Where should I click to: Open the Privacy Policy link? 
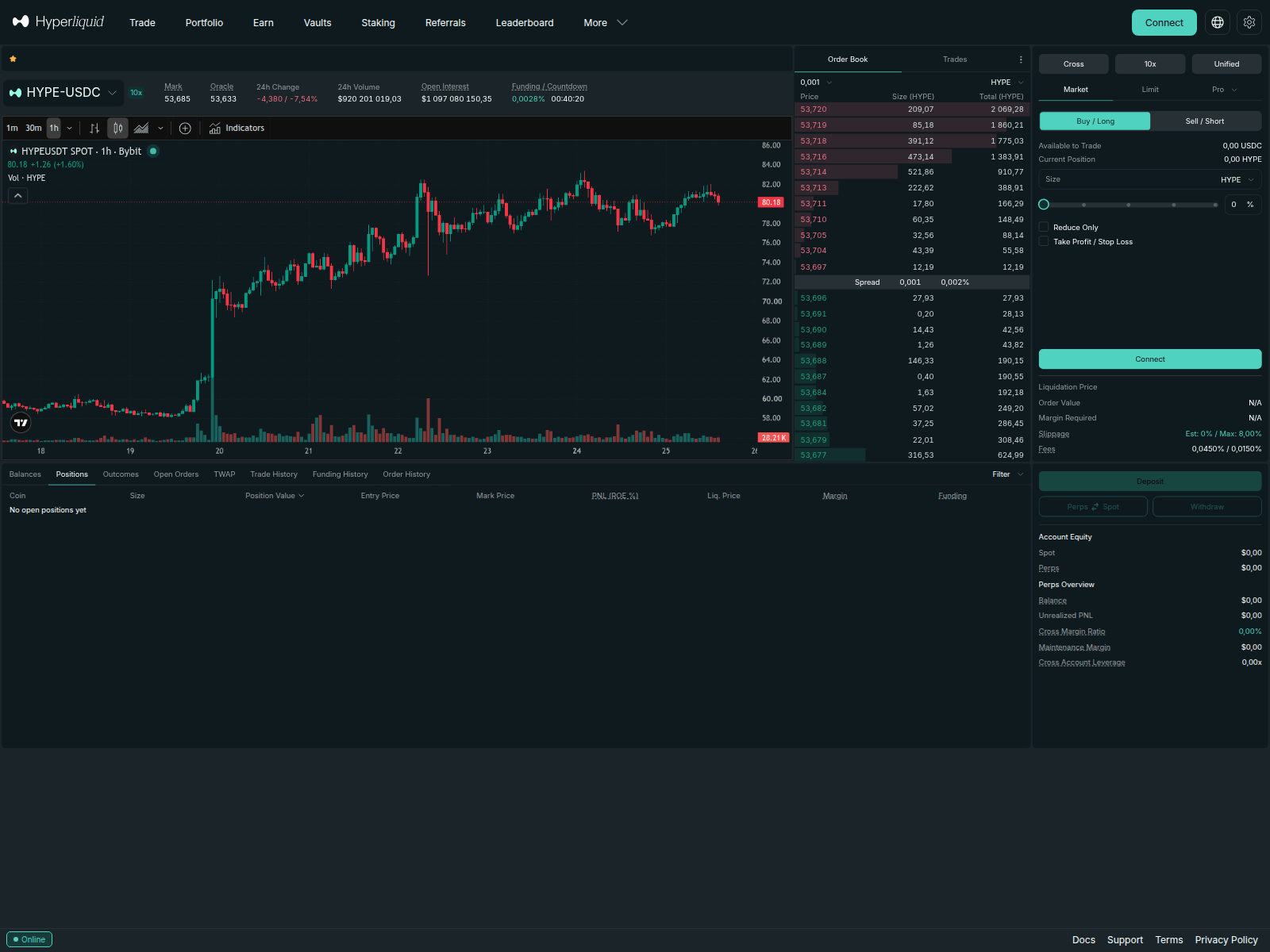[x=1226, y=940]
